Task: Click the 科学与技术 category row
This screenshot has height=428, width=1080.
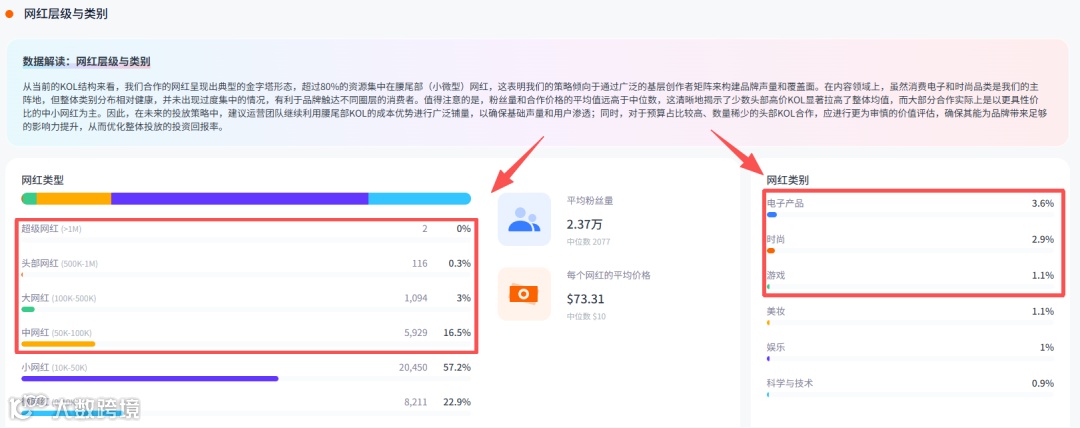Action: tap(910, 387)
